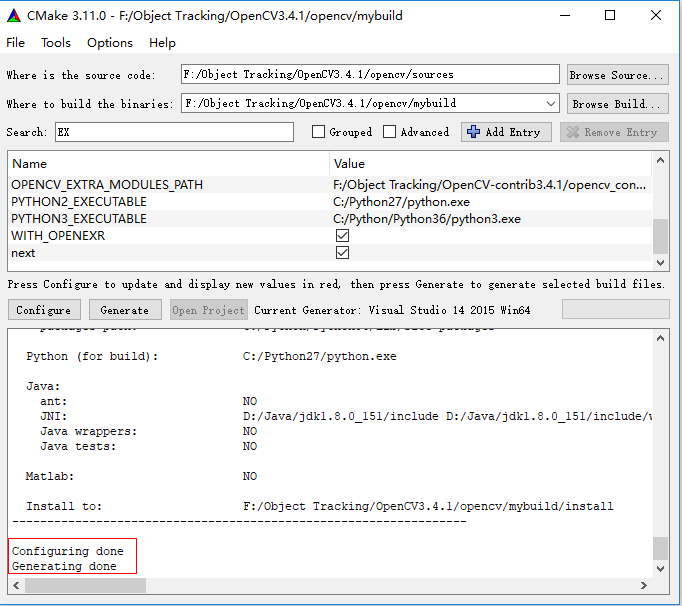Click the Value column header
The width and height of the screenshot is (682, 606).
[x=349, y=164]
